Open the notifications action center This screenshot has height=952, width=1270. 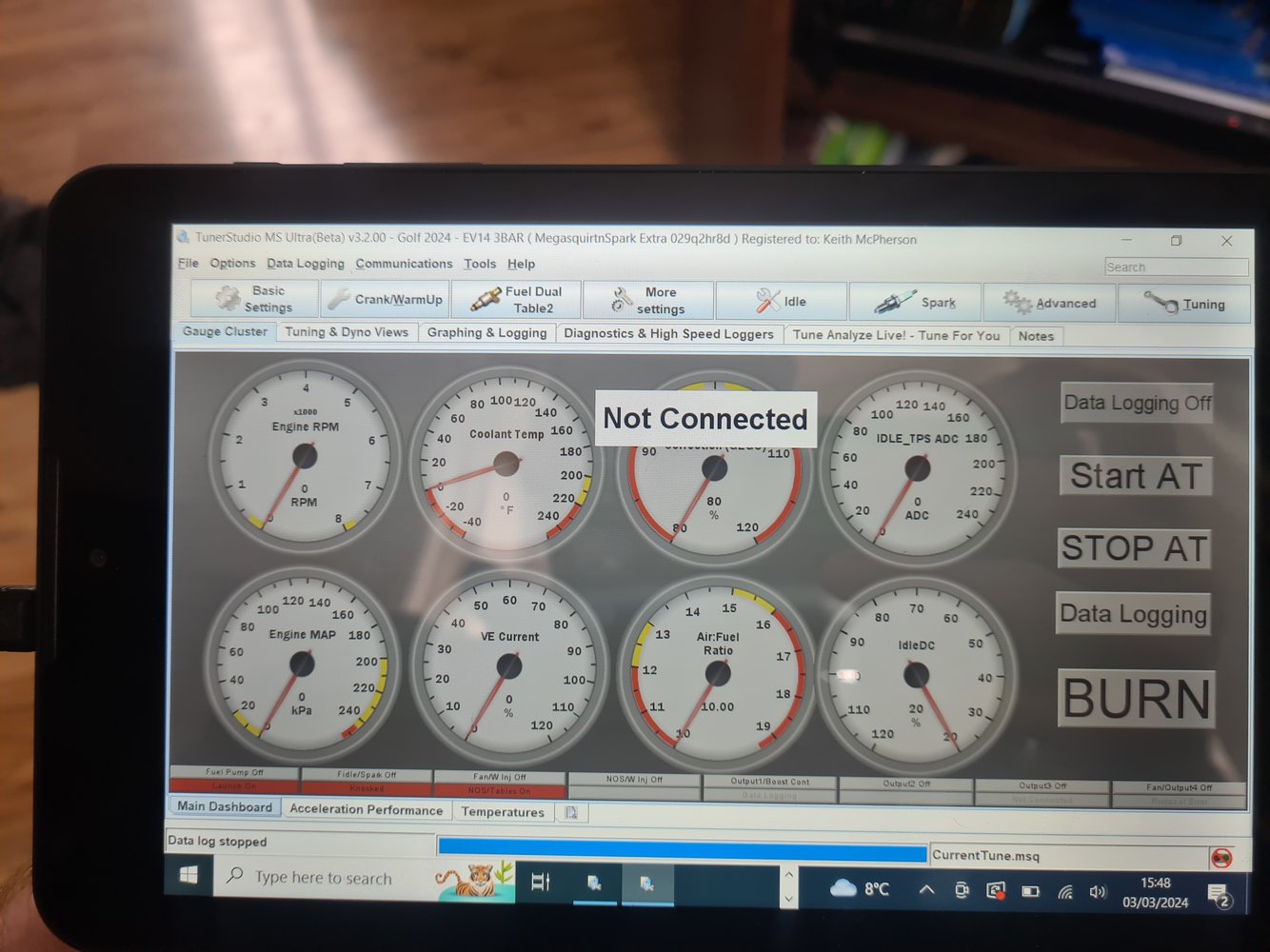point(1219,895)
